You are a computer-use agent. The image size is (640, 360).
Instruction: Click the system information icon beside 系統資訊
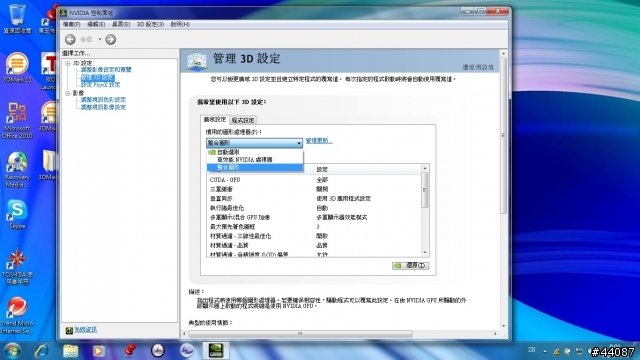(69, 330)
